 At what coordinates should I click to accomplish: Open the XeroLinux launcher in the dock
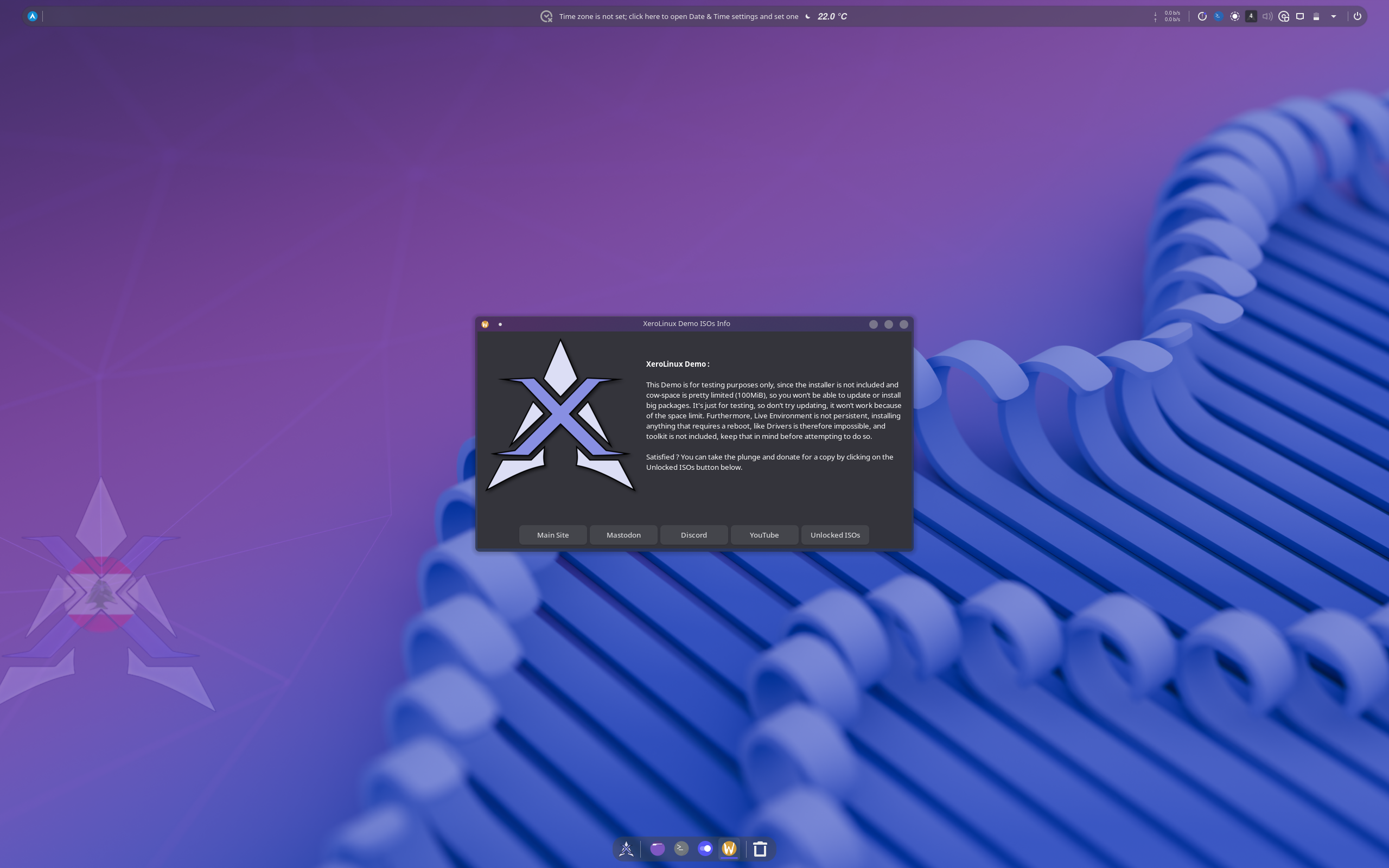(x=626, y=848)
